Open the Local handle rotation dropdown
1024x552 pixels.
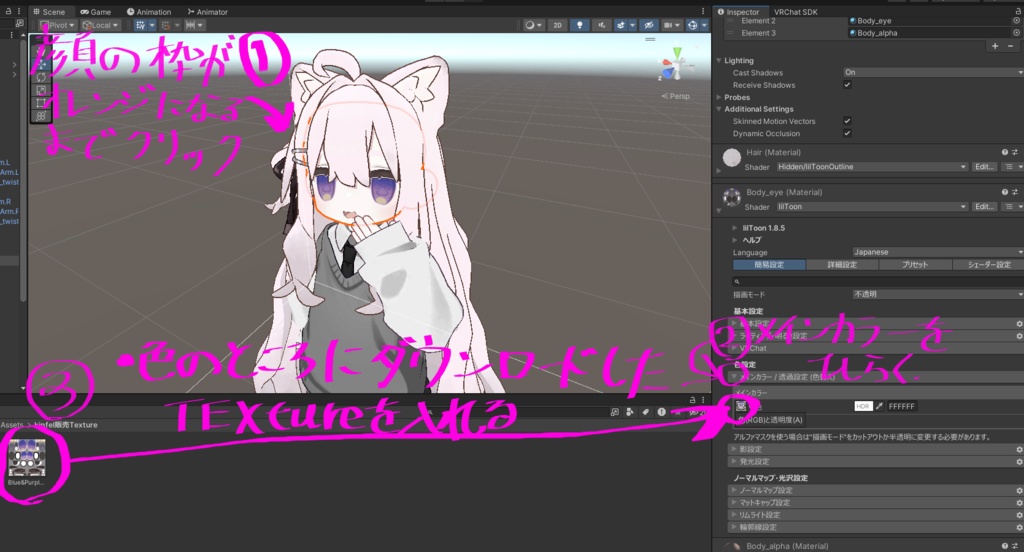pyautogui.click(x=100, y=25)
